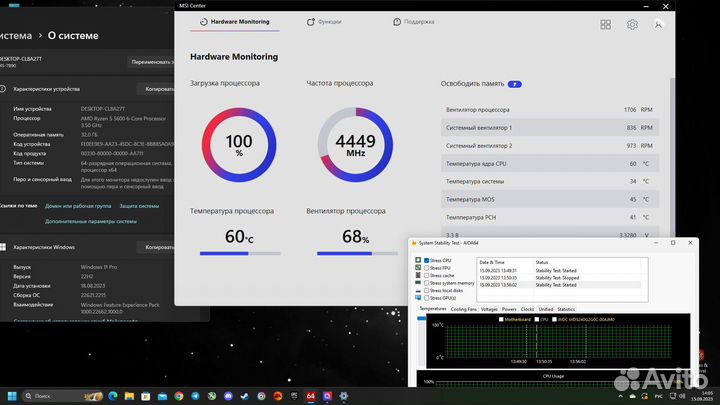Open the MSI Center user profile icon
This screenshot has width=720, height=405.
coord(658,24)
